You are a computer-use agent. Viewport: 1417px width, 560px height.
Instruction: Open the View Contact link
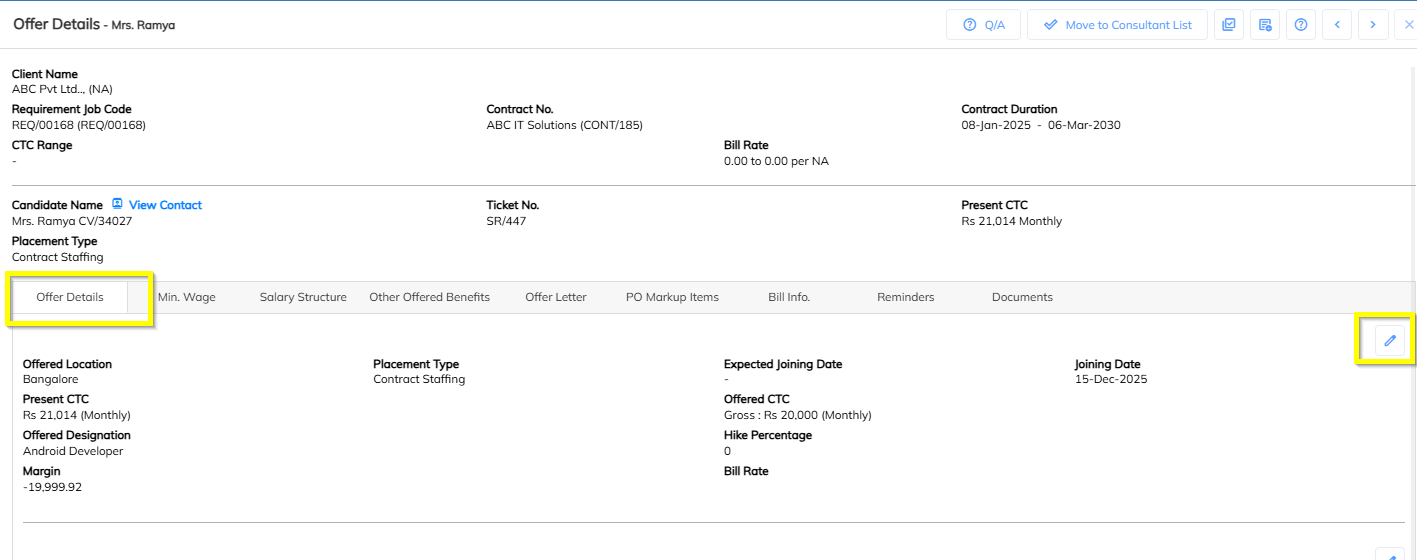(165, 205)
